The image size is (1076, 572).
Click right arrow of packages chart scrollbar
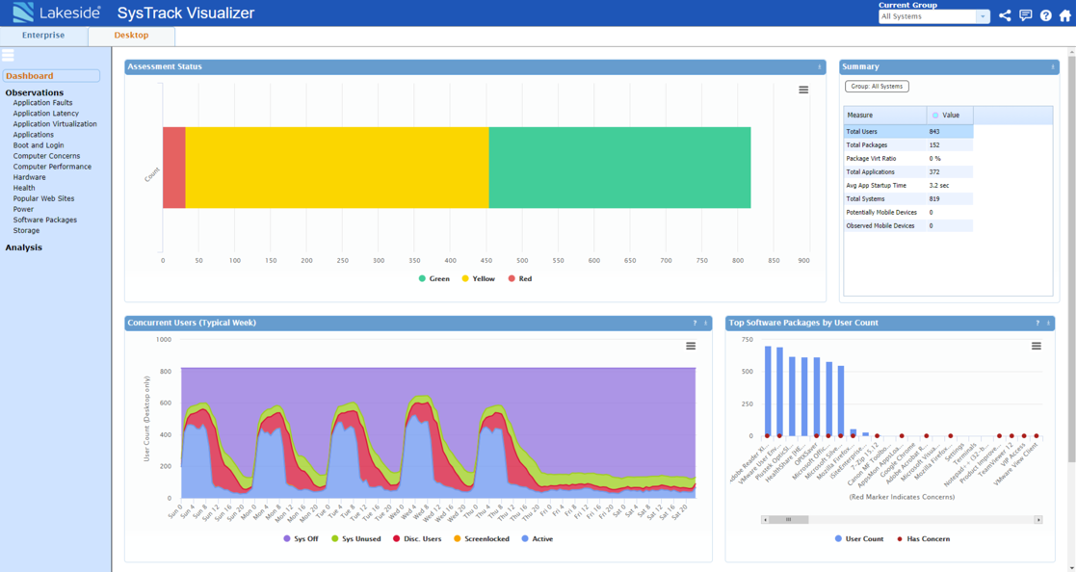click(1038, 520)
